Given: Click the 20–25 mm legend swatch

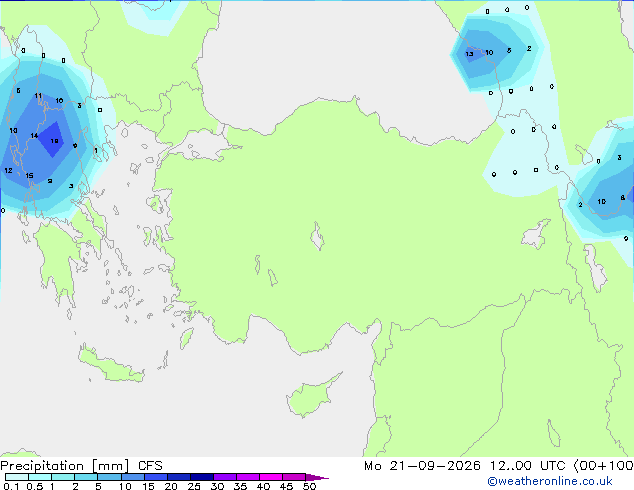Looking at the screenshot, I should click(179, 477).
